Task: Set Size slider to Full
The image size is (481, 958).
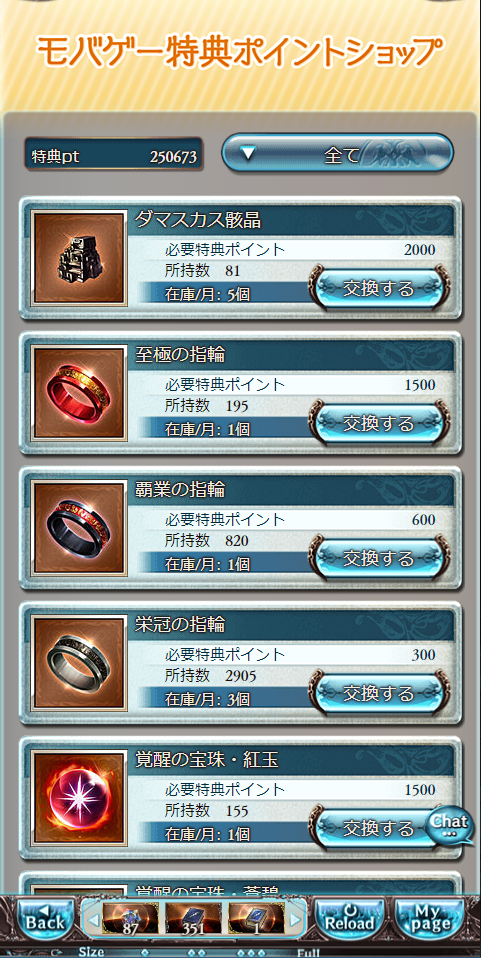Action: (x=309, y=953)
